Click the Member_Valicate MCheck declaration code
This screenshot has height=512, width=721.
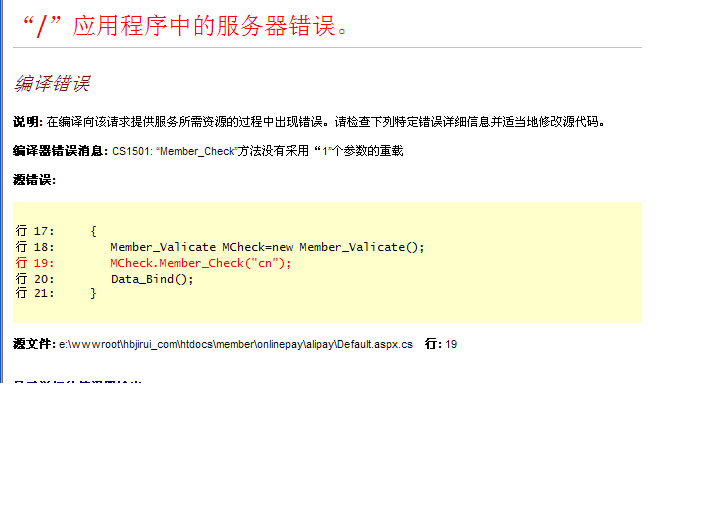[267, 247]
